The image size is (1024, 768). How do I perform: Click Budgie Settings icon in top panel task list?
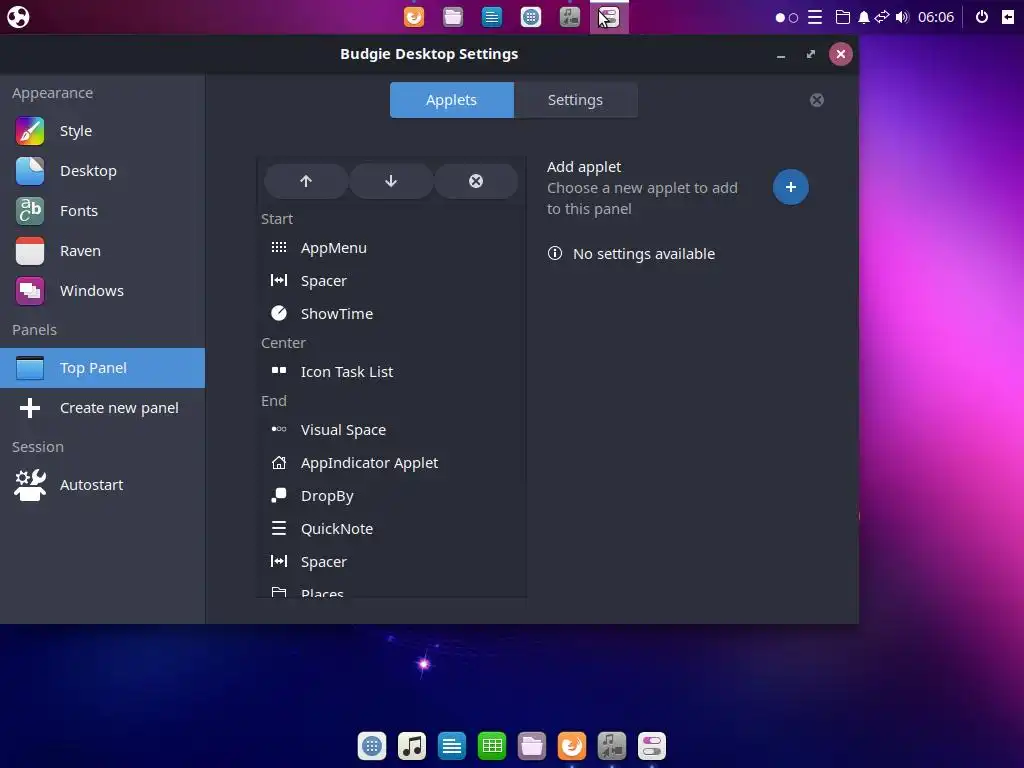[609, 16]
